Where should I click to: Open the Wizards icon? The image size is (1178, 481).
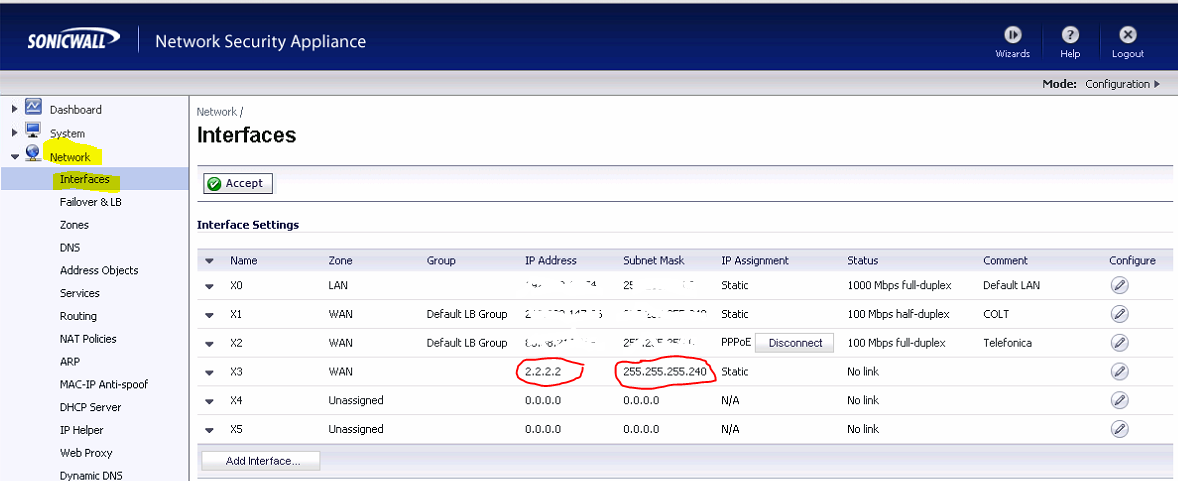[x=1013, y=35]
